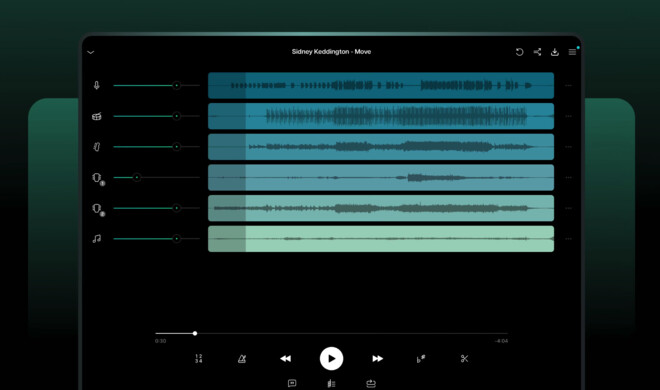Screen dimensions: 660x390
Task: Click the remaining time -4:04 label
Action: tap(501, 341)
